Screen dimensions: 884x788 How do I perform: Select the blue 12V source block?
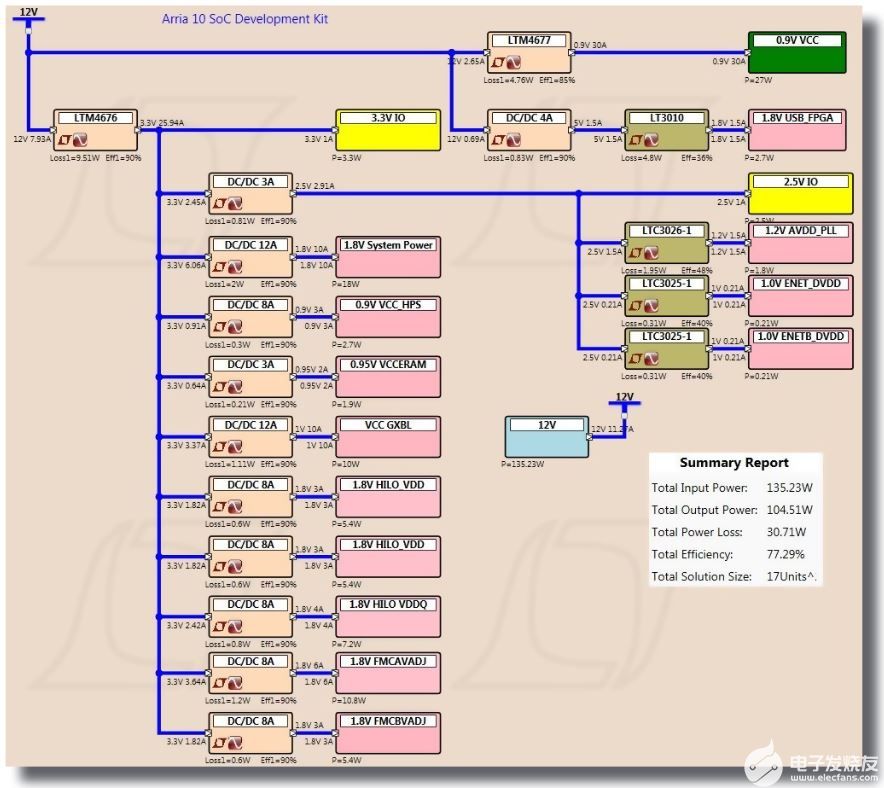pyautogui.click(x=546, y=437)
